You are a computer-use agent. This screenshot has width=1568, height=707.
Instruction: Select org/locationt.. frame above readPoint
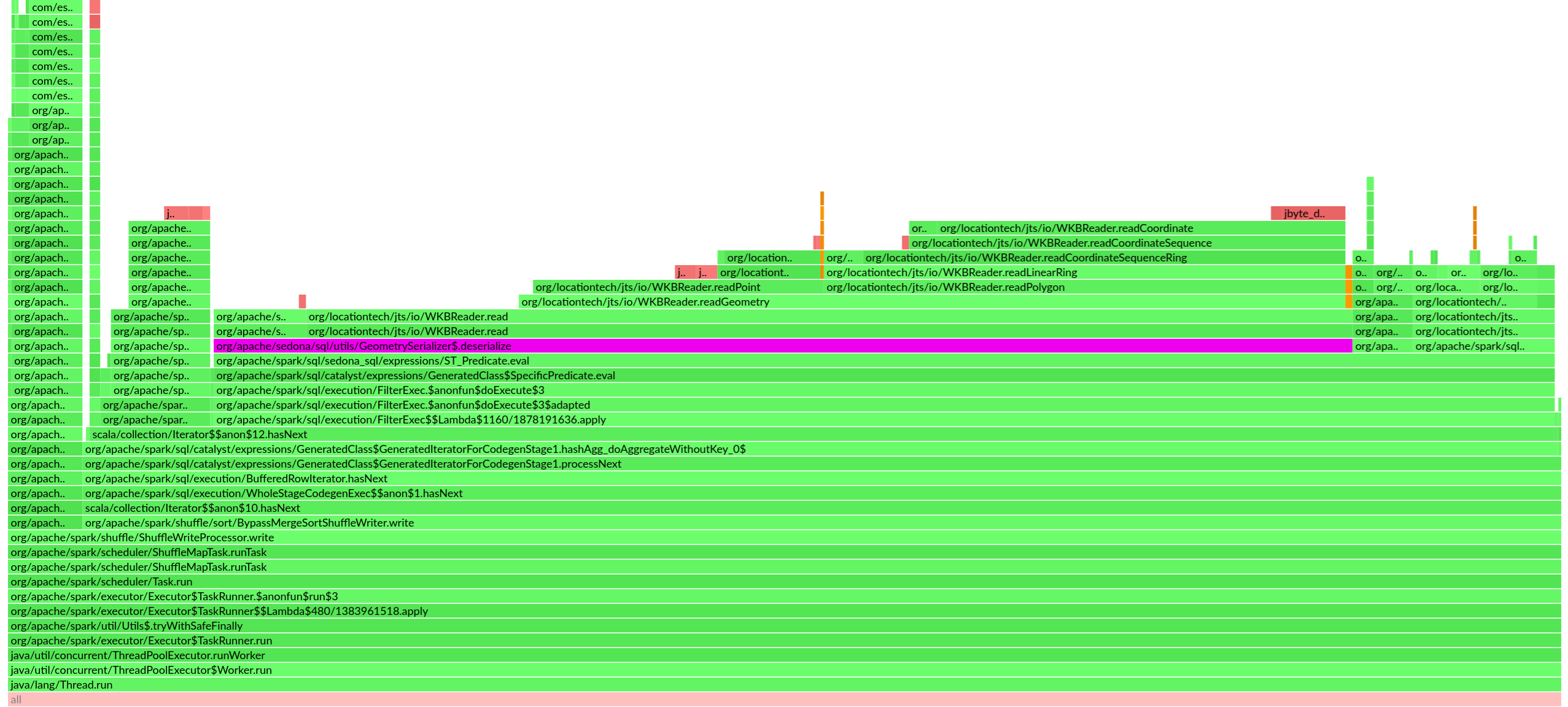(769, 272)
